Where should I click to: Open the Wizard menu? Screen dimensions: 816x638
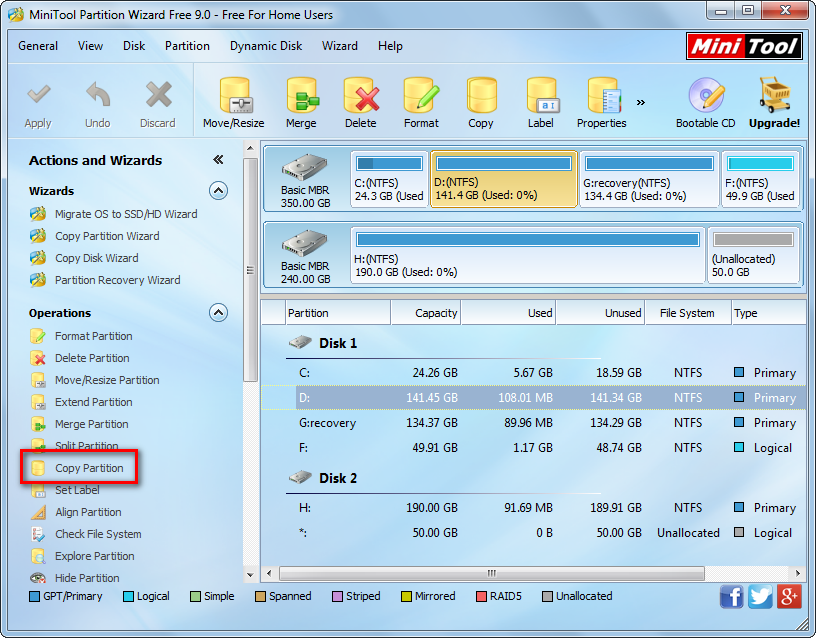click(340, 46)
